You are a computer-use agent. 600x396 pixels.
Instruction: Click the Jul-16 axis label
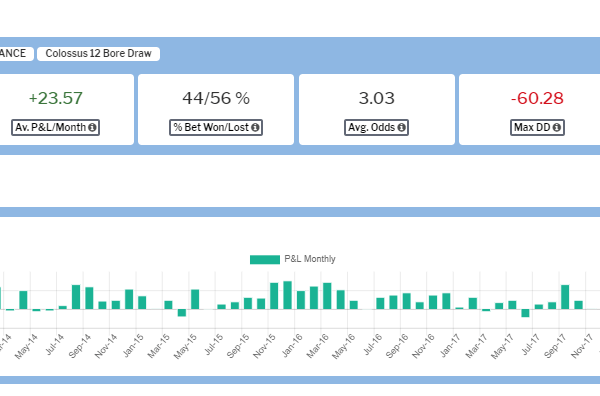[373, 344]
